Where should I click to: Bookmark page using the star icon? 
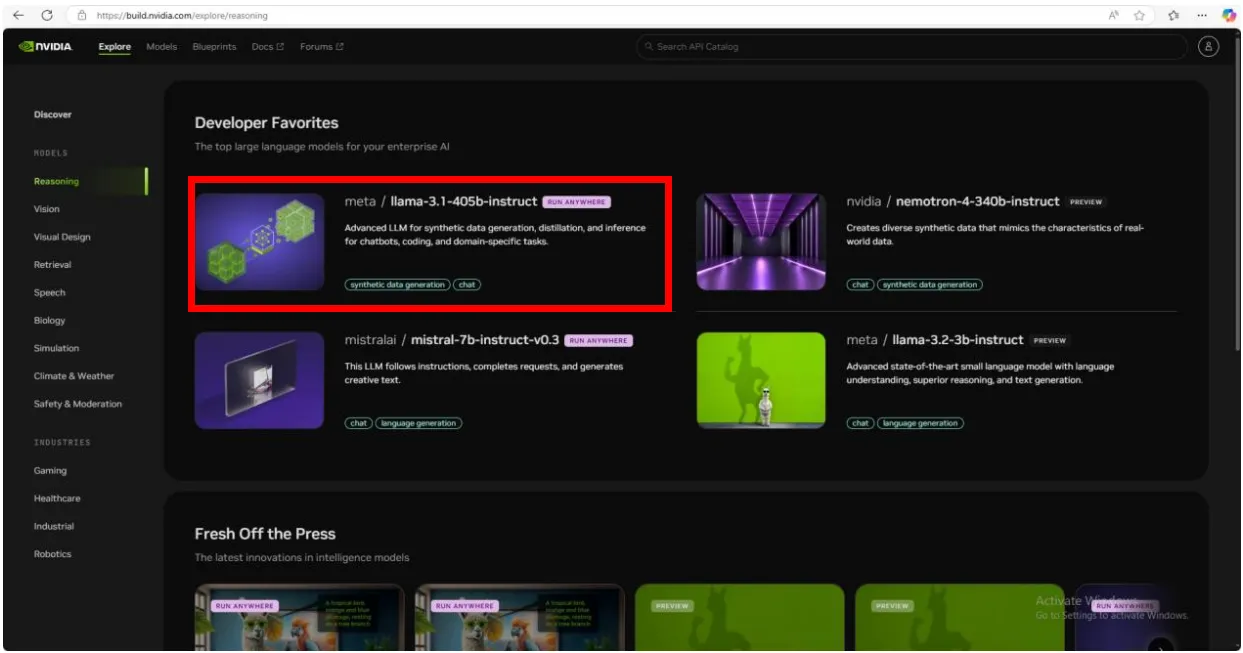(1139, 15)
